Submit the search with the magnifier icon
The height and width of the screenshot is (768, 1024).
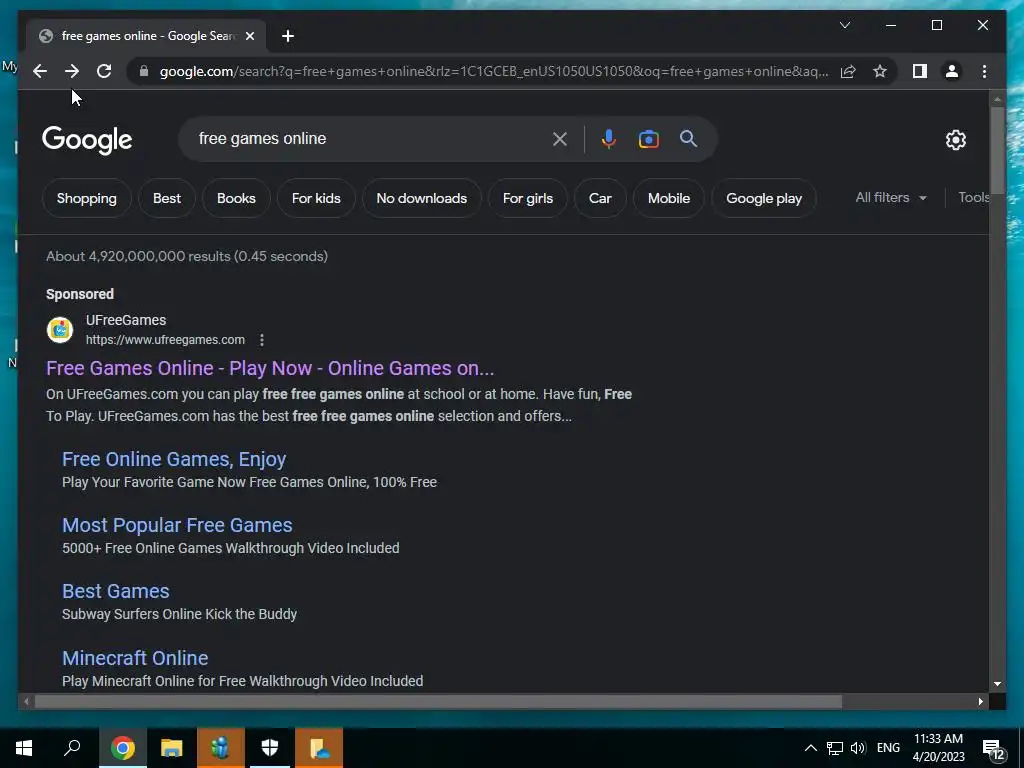pyautogui.click(x=688, y=138)
